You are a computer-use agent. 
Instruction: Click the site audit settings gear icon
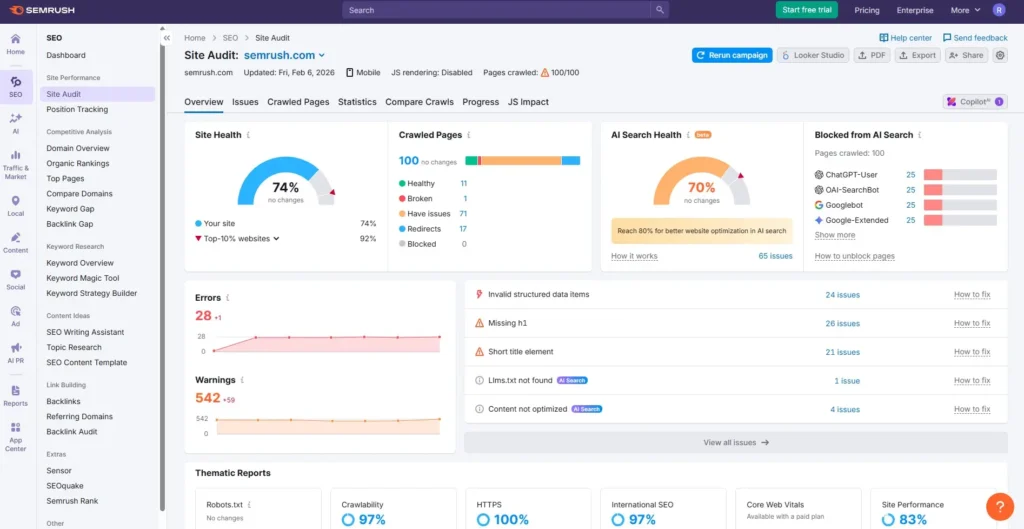pos(1000,55)
